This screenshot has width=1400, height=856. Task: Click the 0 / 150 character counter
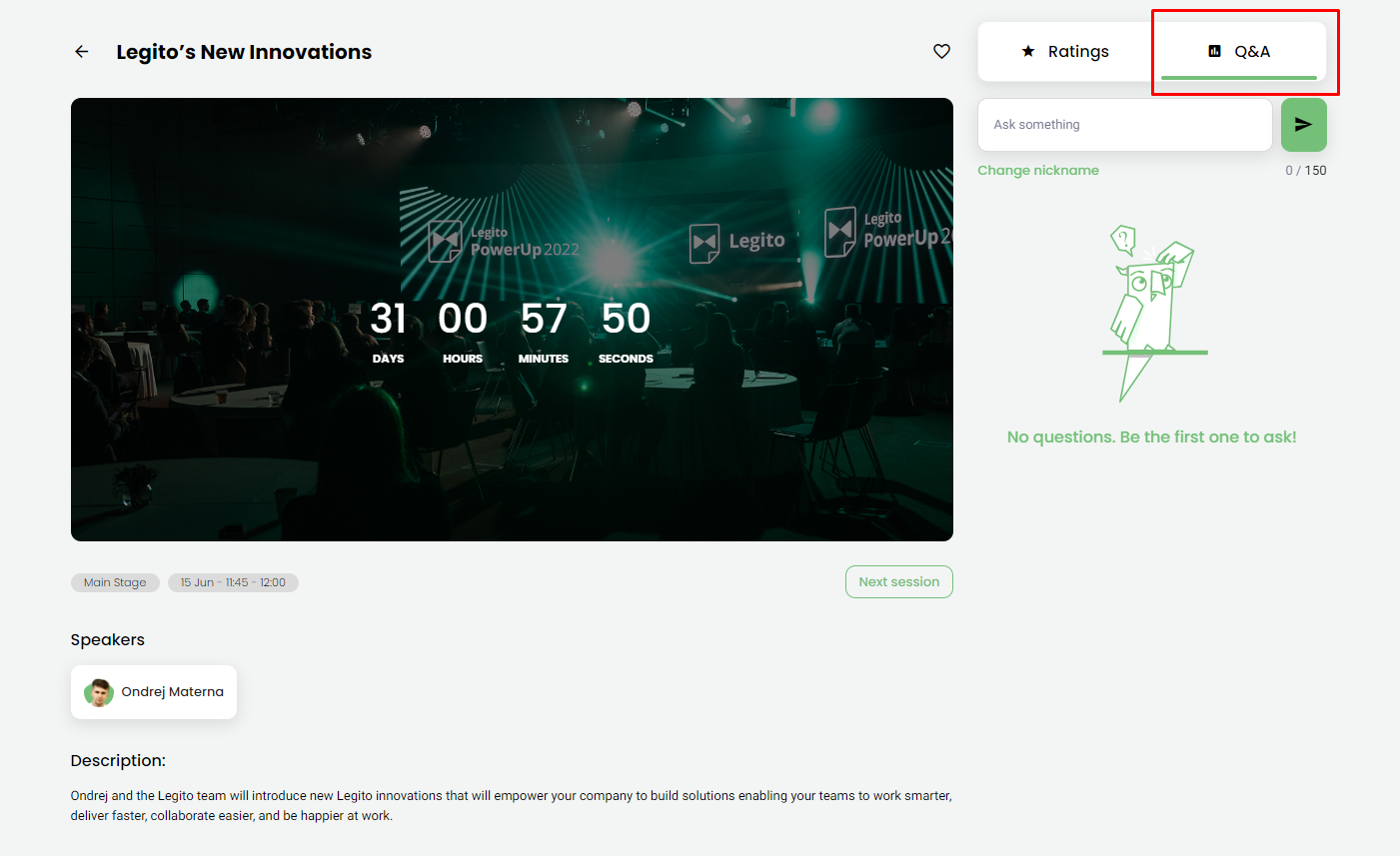[x=1305, y=171]
